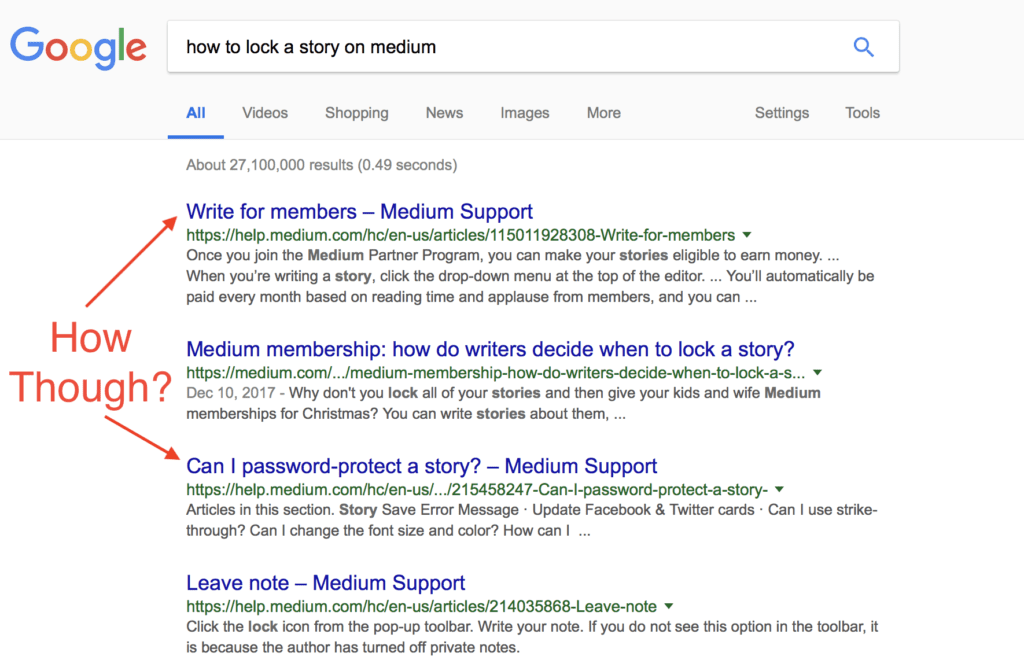Open search Tools

coord(862,113)
